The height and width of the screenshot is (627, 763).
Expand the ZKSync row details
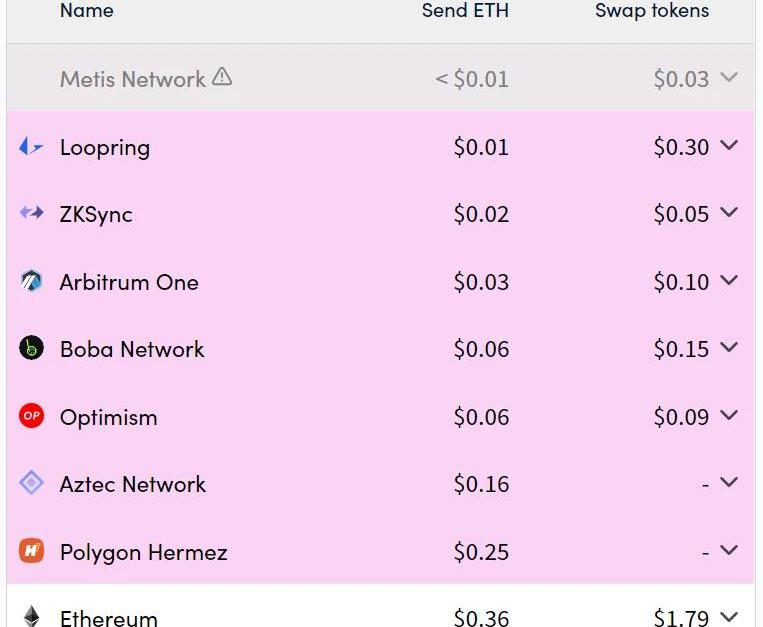tap(729, 213)
